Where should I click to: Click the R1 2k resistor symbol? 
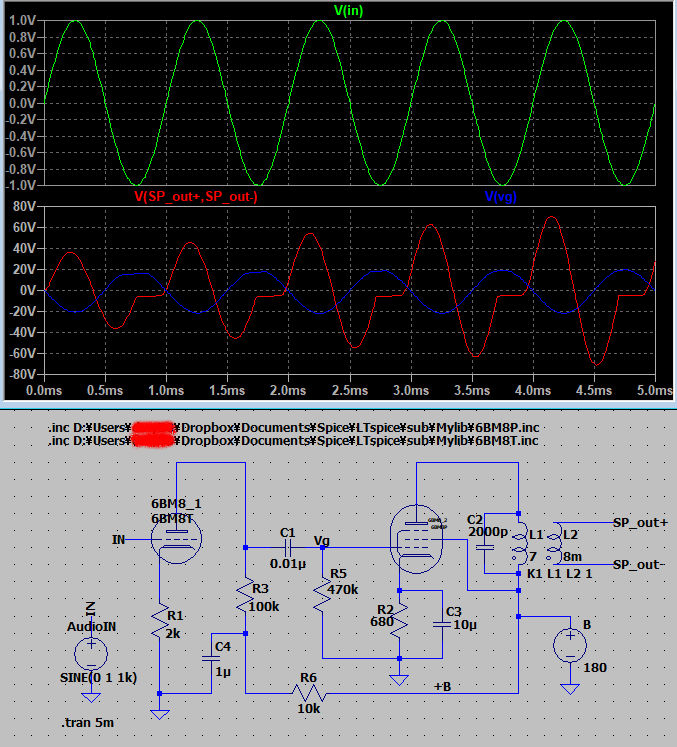click(158, 626)
